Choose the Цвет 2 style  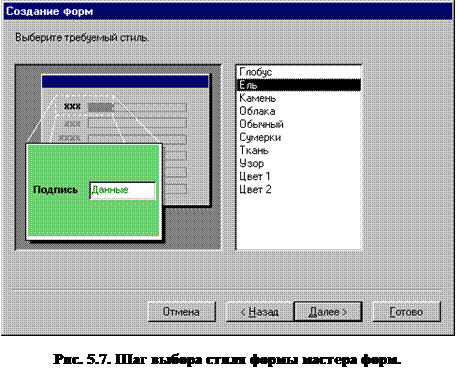[298, 189]
